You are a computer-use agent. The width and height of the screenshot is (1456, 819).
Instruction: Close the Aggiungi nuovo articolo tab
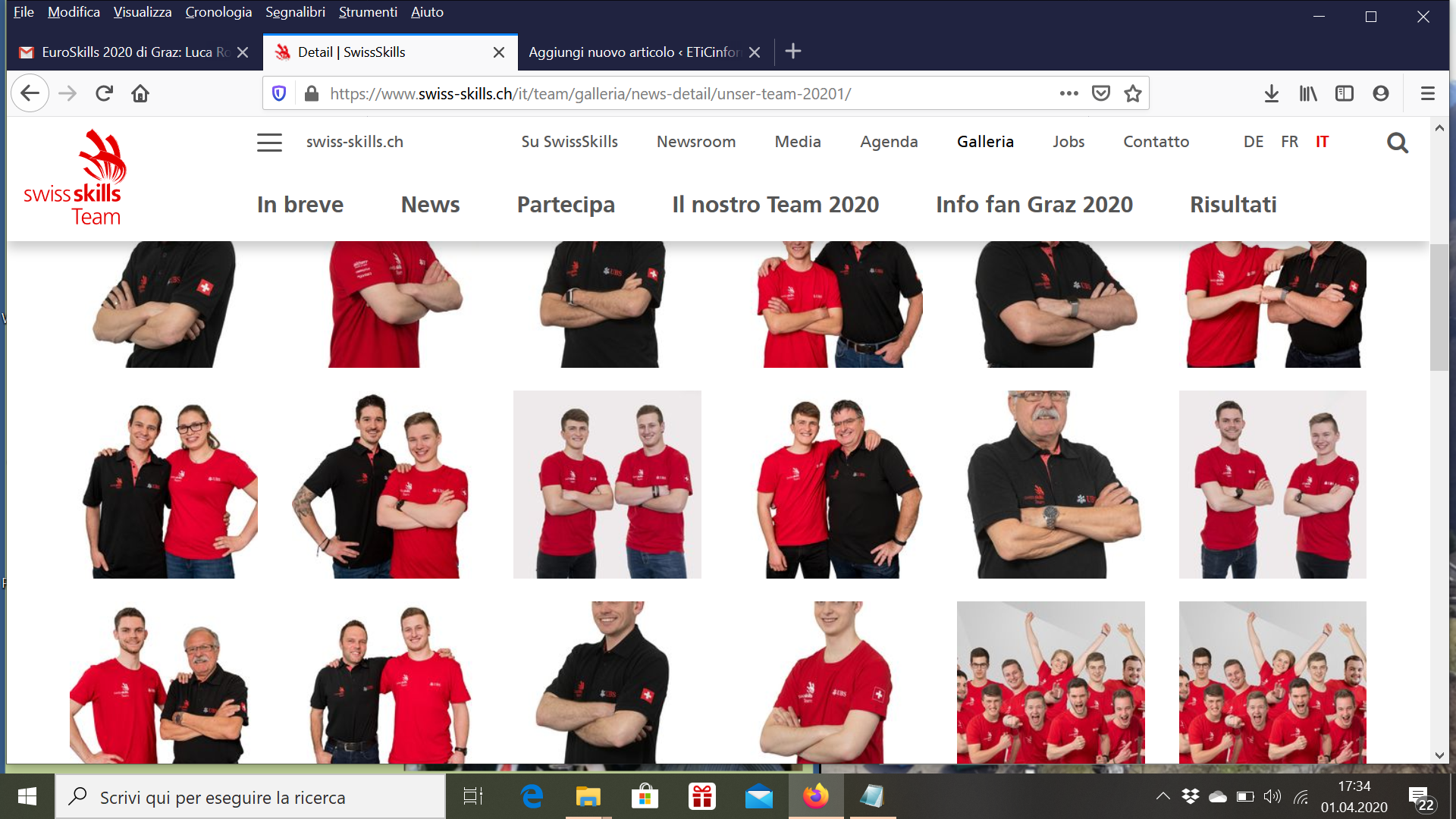pos(755,52)
